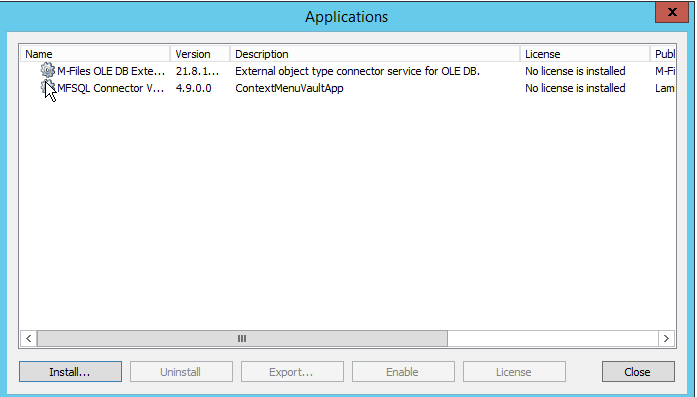Click the Enable button
Image resolution: width=697 pixels, height=397 pixels.
[x=403, y=372]
